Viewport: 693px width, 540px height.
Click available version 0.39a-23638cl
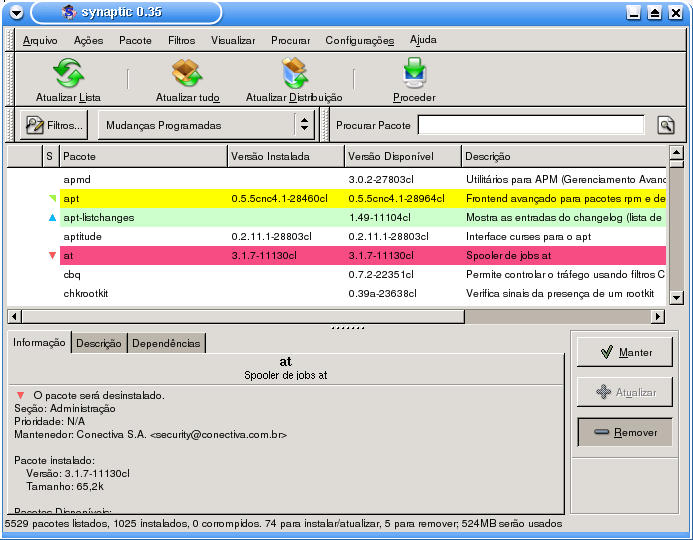382,293
